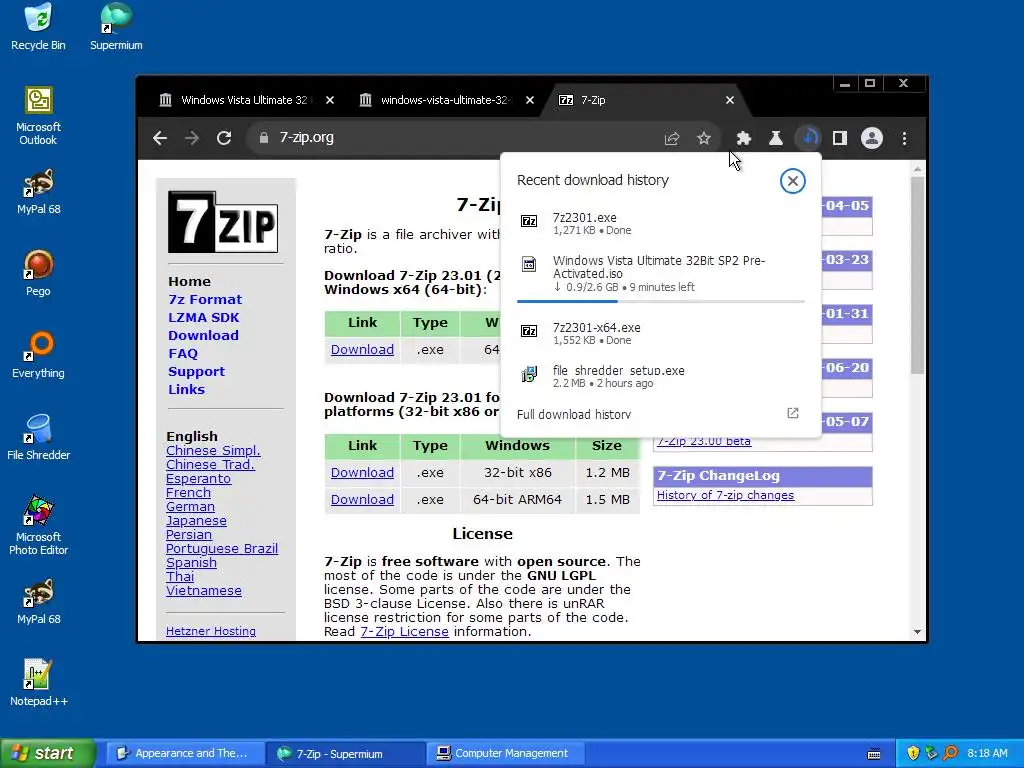
Task: Open the profile avatar icon
Action: click(x=872, y=138)
